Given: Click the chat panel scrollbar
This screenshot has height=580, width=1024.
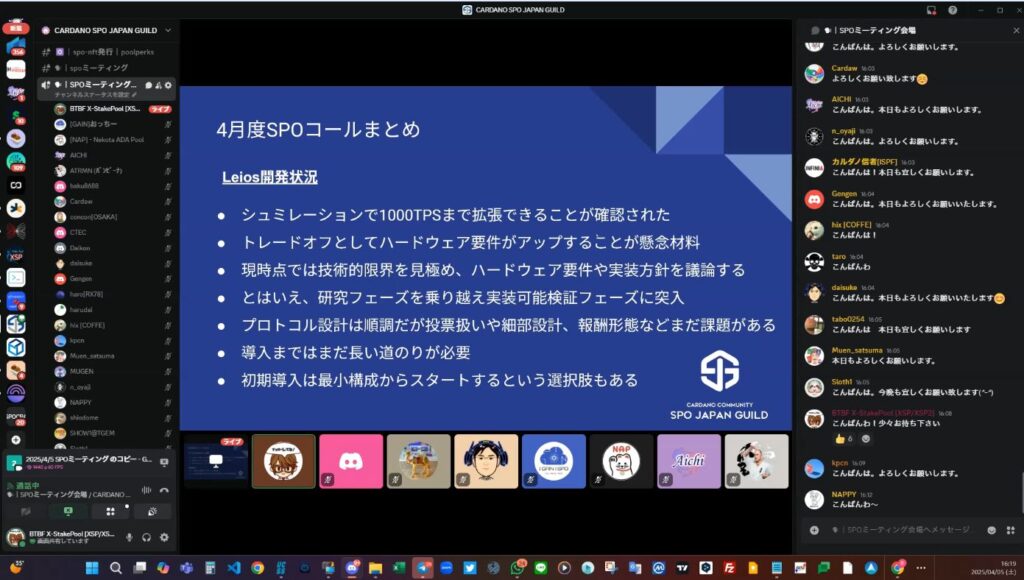Looking at the screenshot, I should coord(1021,492).
